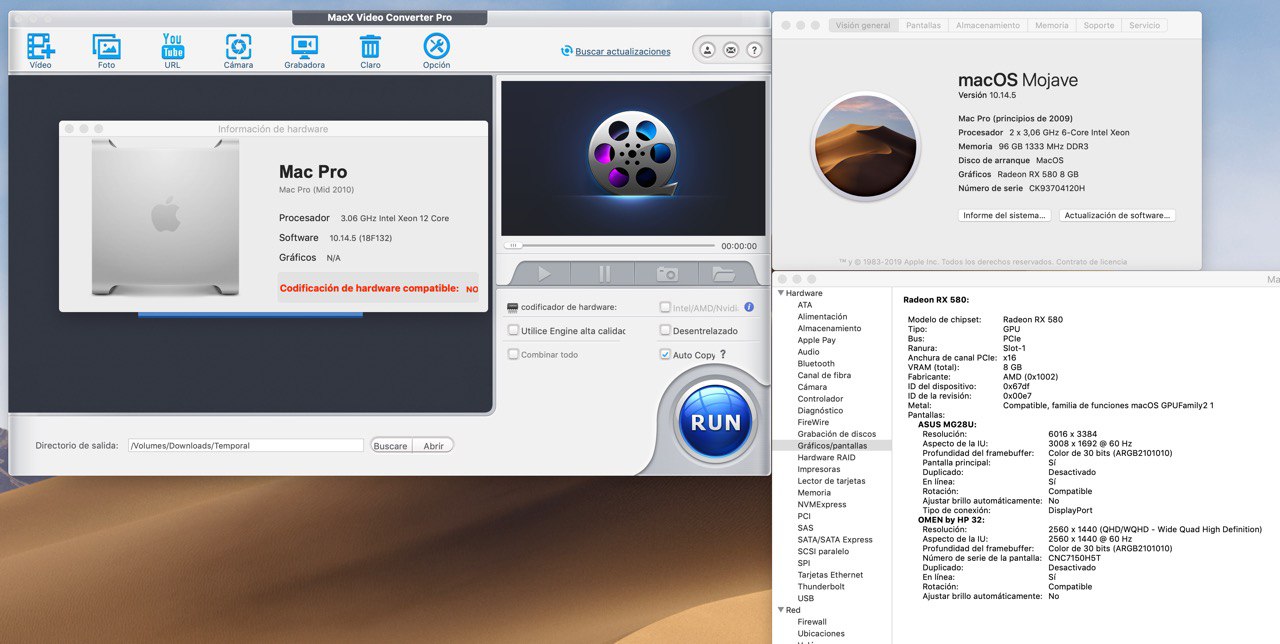Enable Intel/AMD/Nvidia hardware encoder checkbox
The width and height of the screenshot is (1280, 644).
(x=665, y=308)
